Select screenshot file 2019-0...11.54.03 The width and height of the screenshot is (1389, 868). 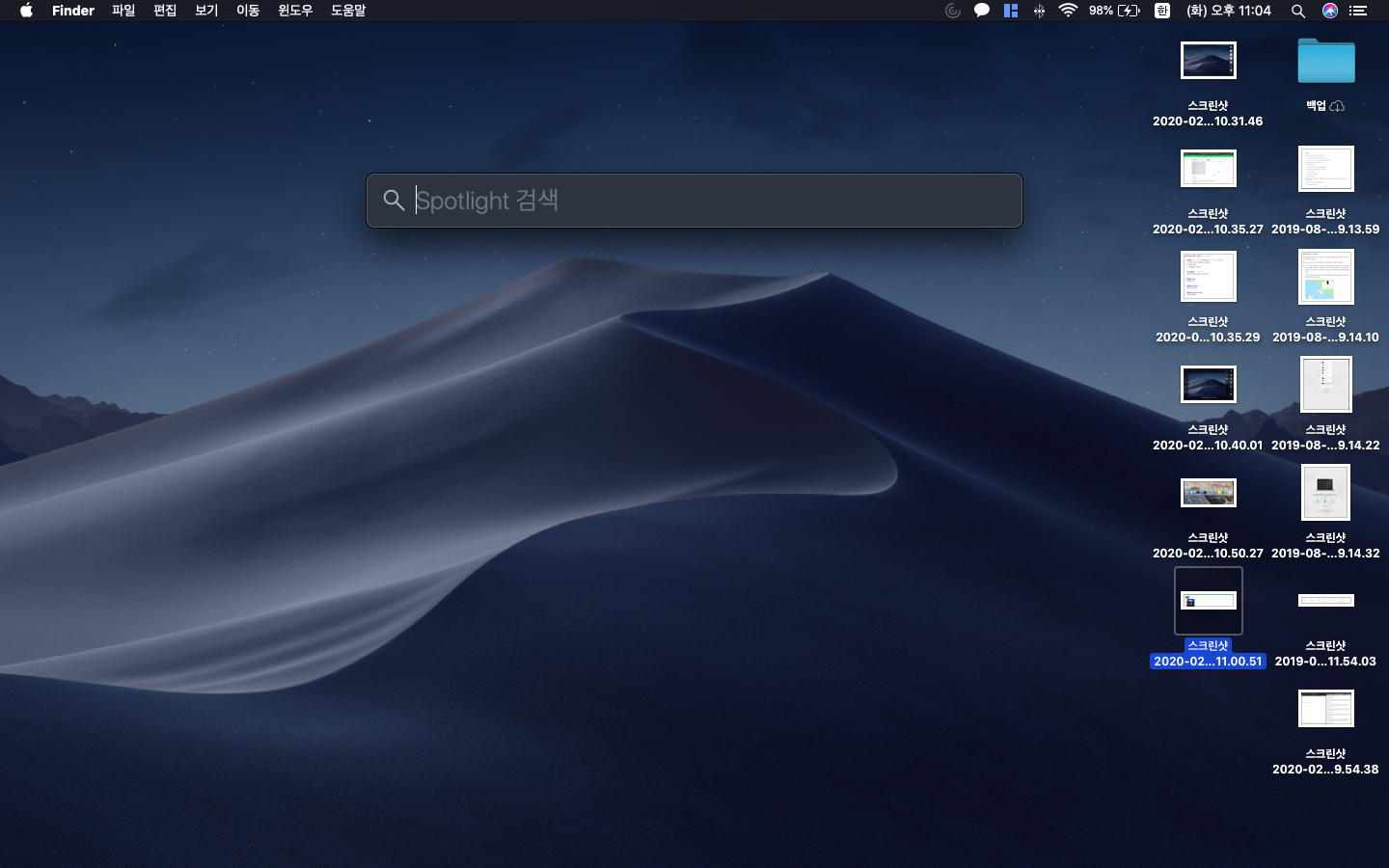pyautogui.click(x=1326, y=601)
